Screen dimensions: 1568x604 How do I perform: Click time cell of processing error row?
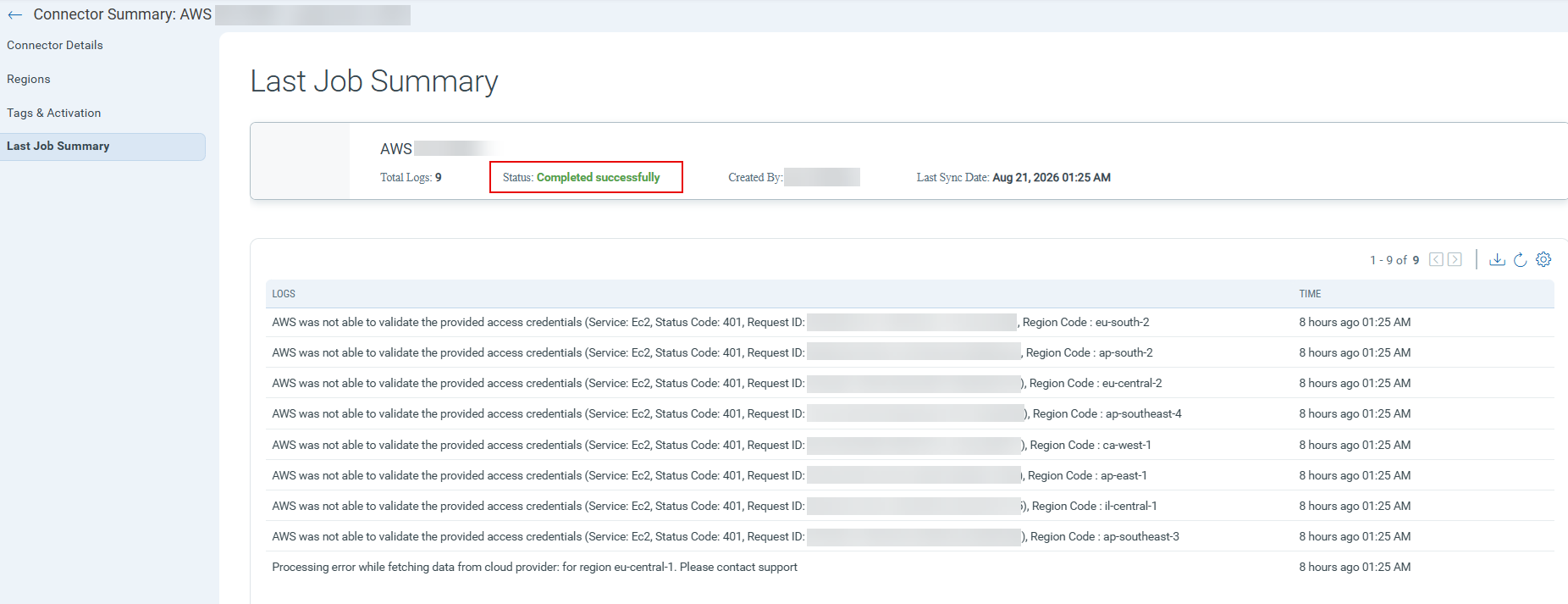coord(1355,567)
